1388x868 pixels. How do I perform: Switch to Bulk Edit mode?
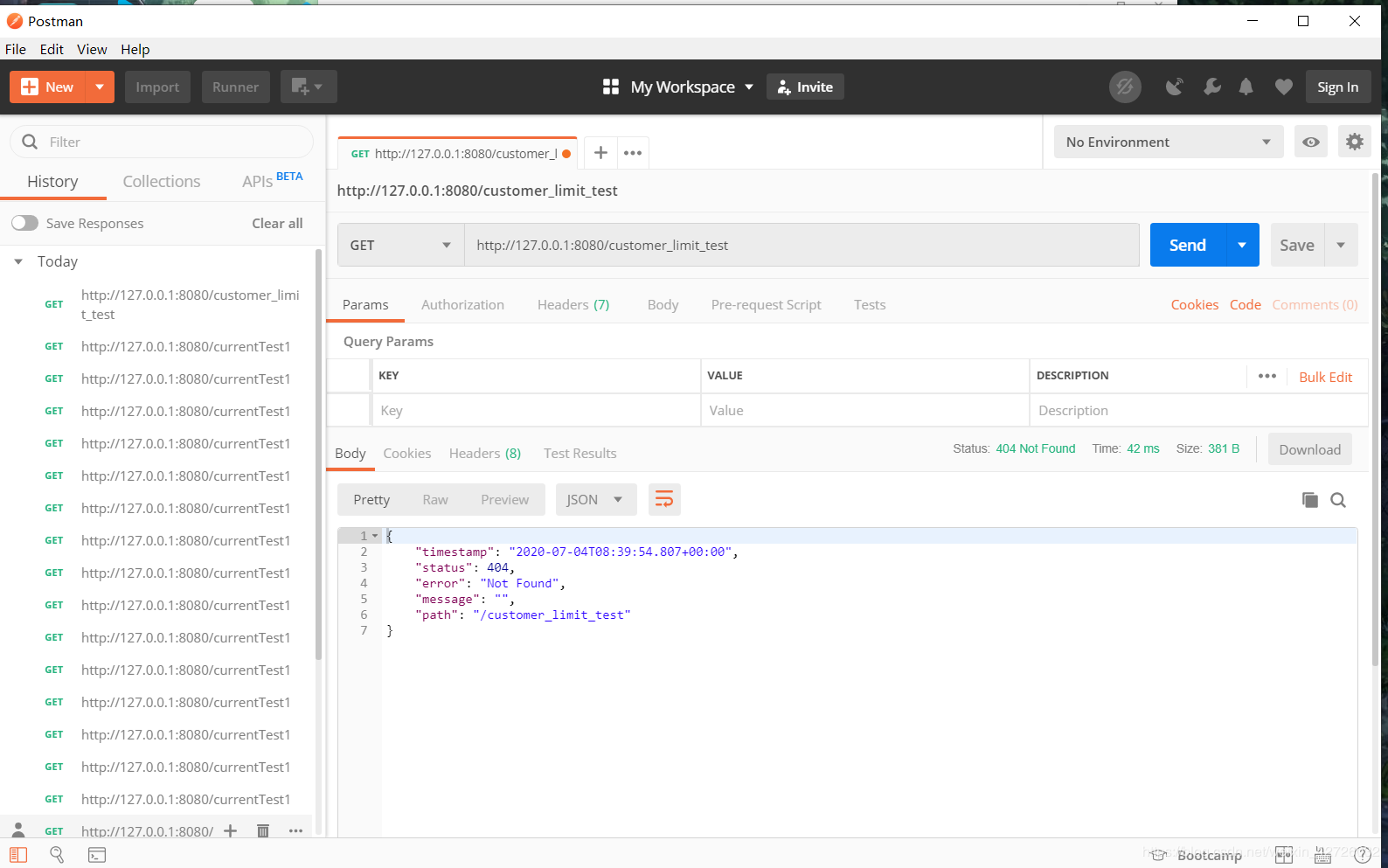1325,377
